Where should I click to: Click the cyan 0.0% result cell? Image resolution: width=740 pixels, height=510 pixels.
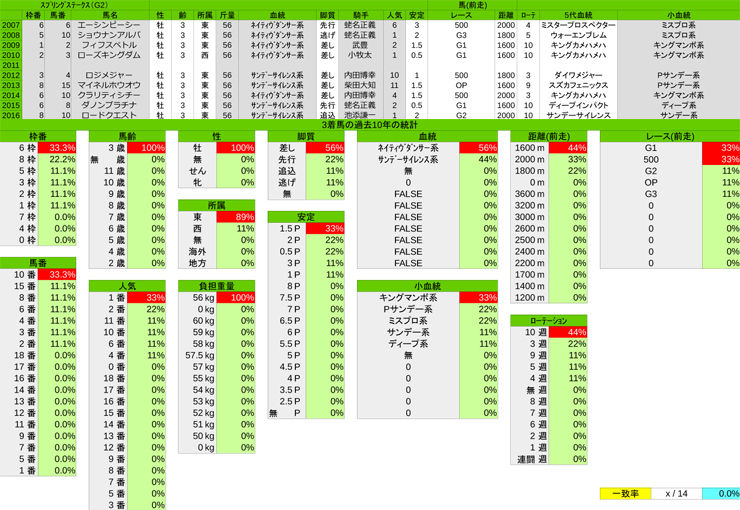pyautogui.click(x=721, y=493)
